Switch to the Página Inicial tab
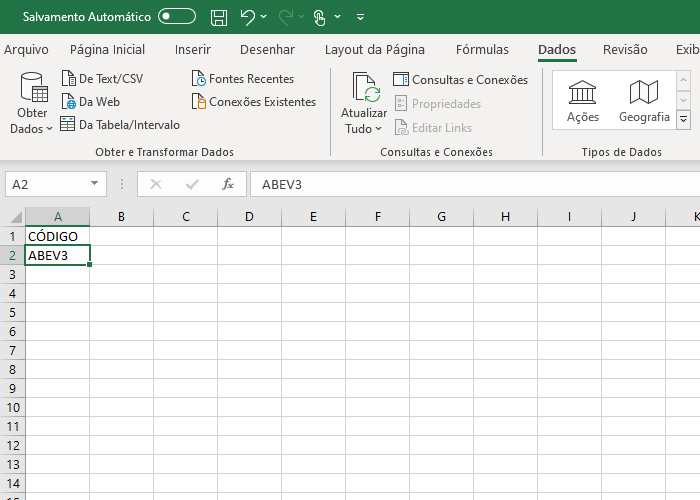Image resolution: width=700 pixels, height=500 pixels. point(108,50)
